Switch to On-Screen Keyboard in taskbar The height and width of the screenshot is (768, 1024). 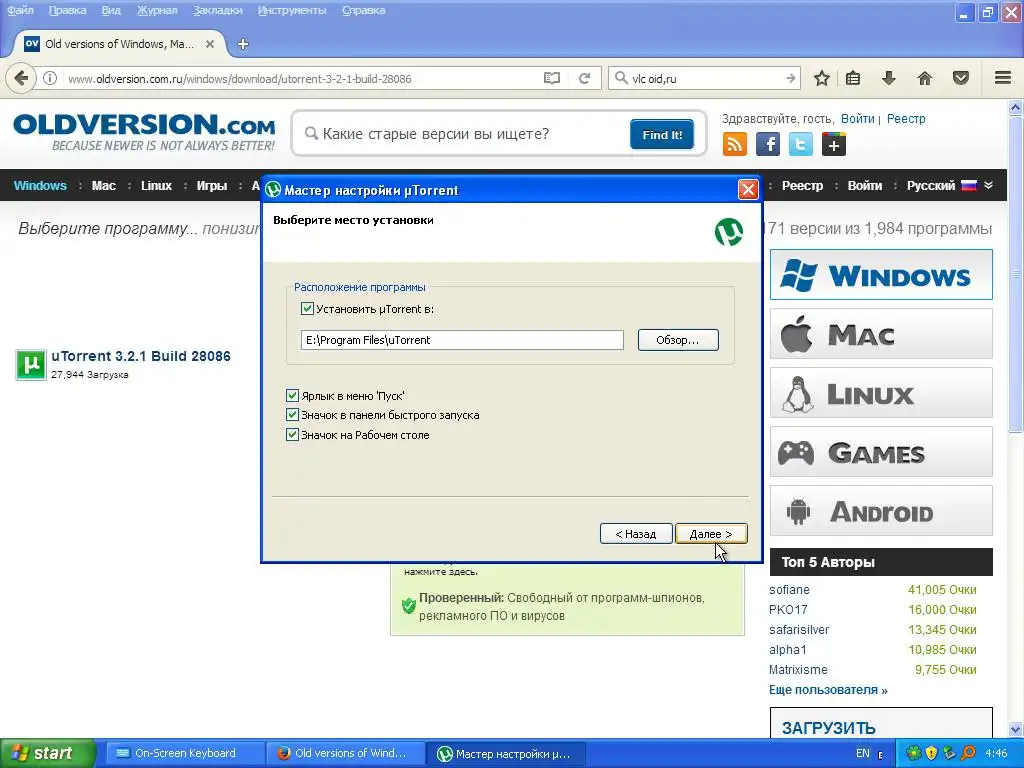(184, 753)
